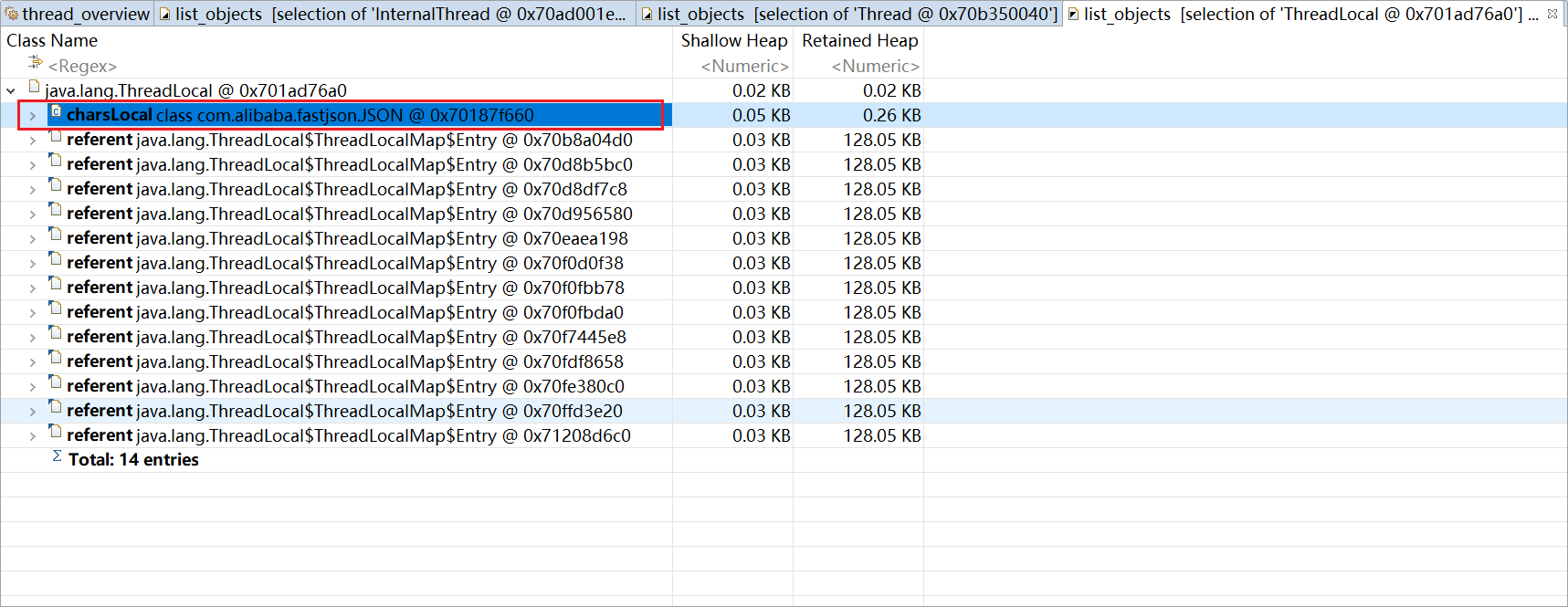Click object icon of Entry @ 0x70fdf8658
1568x607 pixels.
(56, 358)
